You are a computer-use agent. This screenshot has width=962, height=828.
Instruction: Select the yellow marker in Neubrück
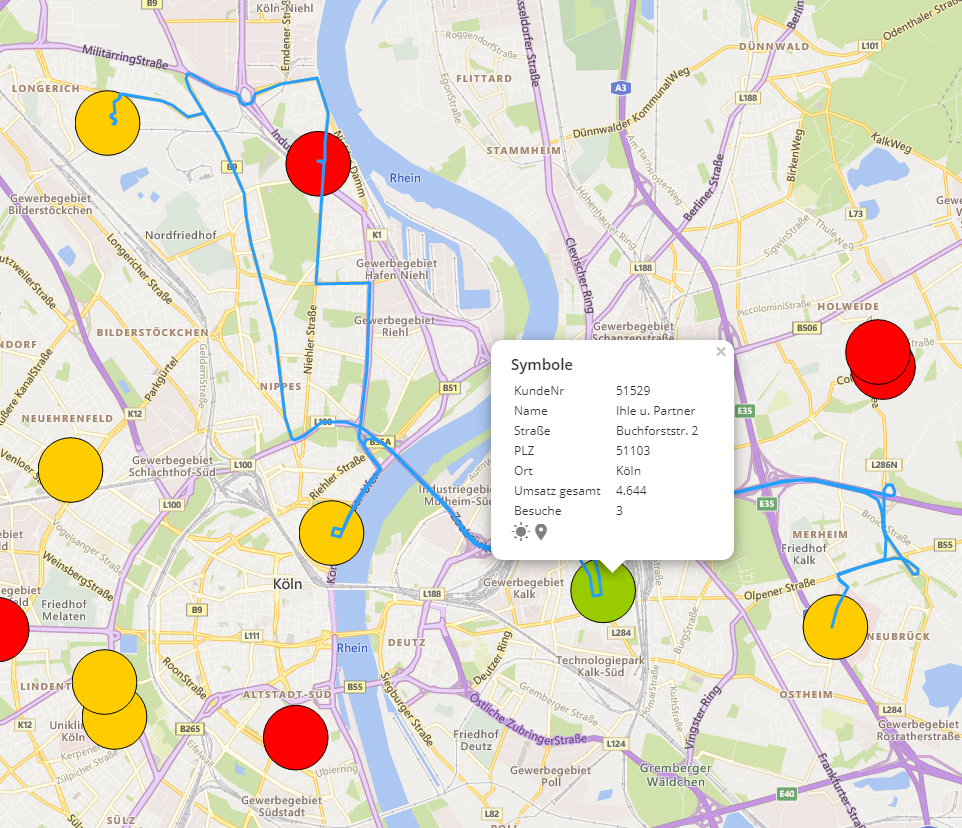click(835, 627)
